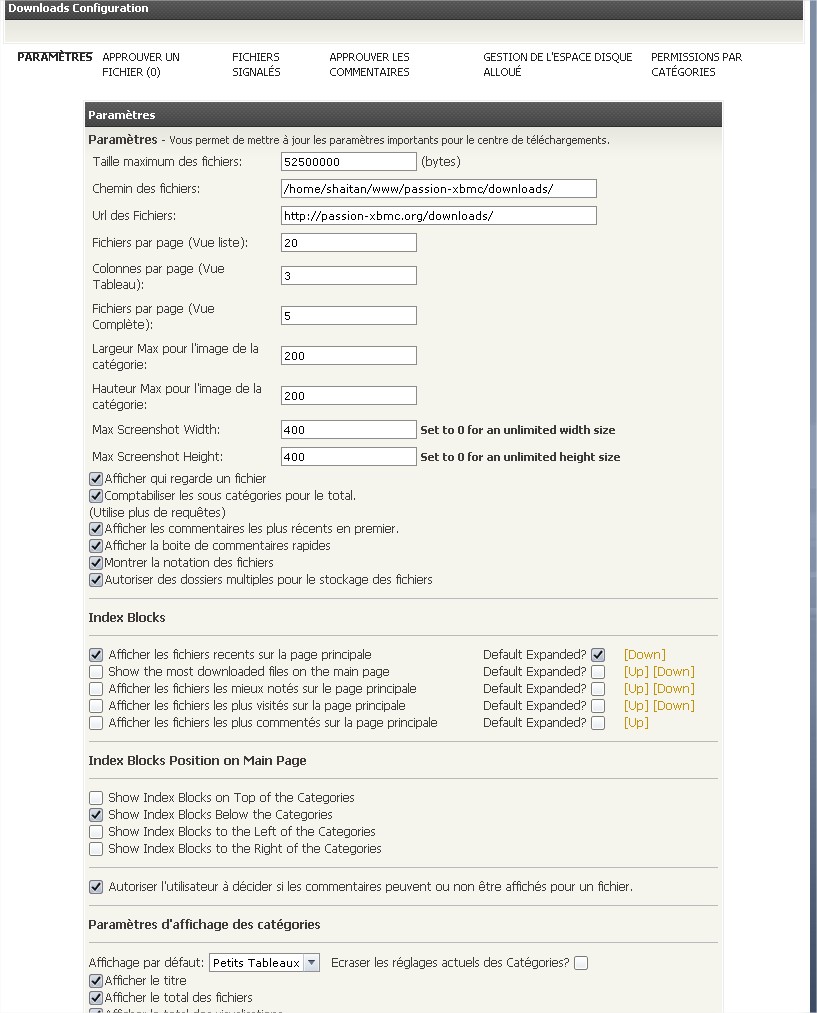This screenshot has width=817, height=1013.
Task: Toggle Show Index Blocks Below the Categories
Action: pos(96,815)
